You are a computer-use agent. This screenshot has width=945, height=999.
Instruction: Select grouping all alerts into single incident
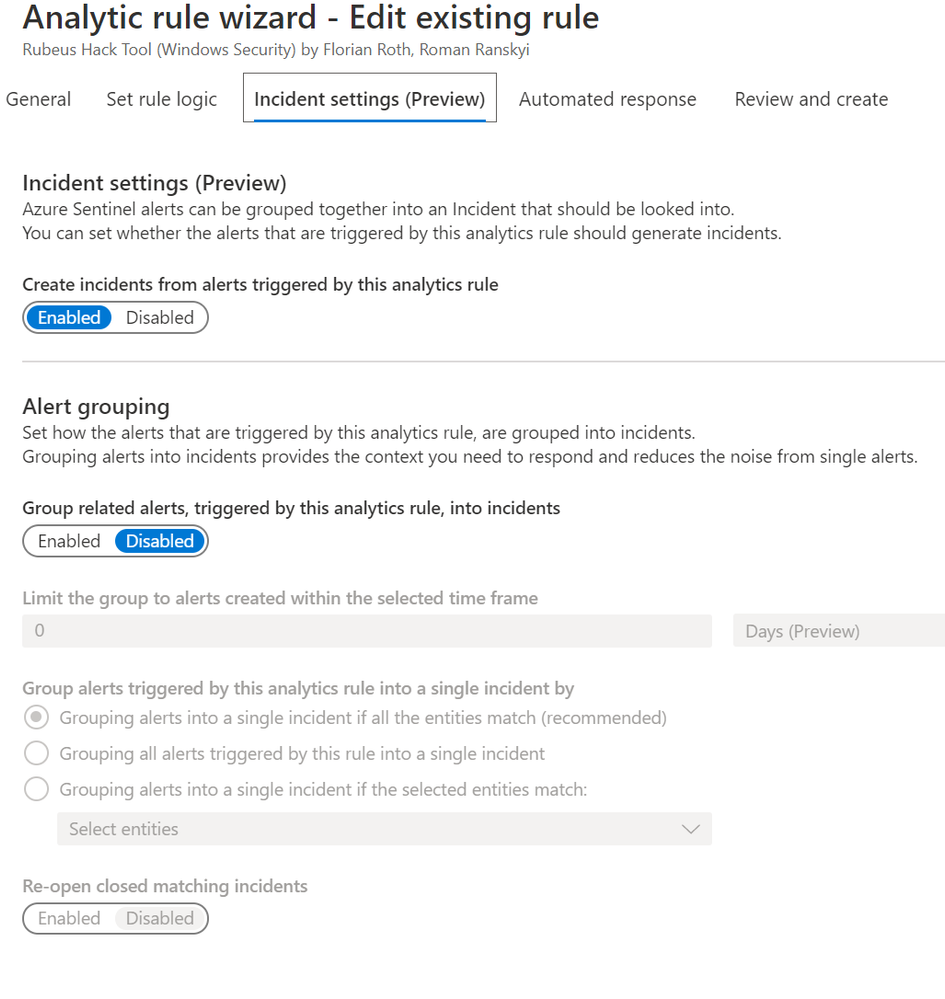[x=36, y=753]
